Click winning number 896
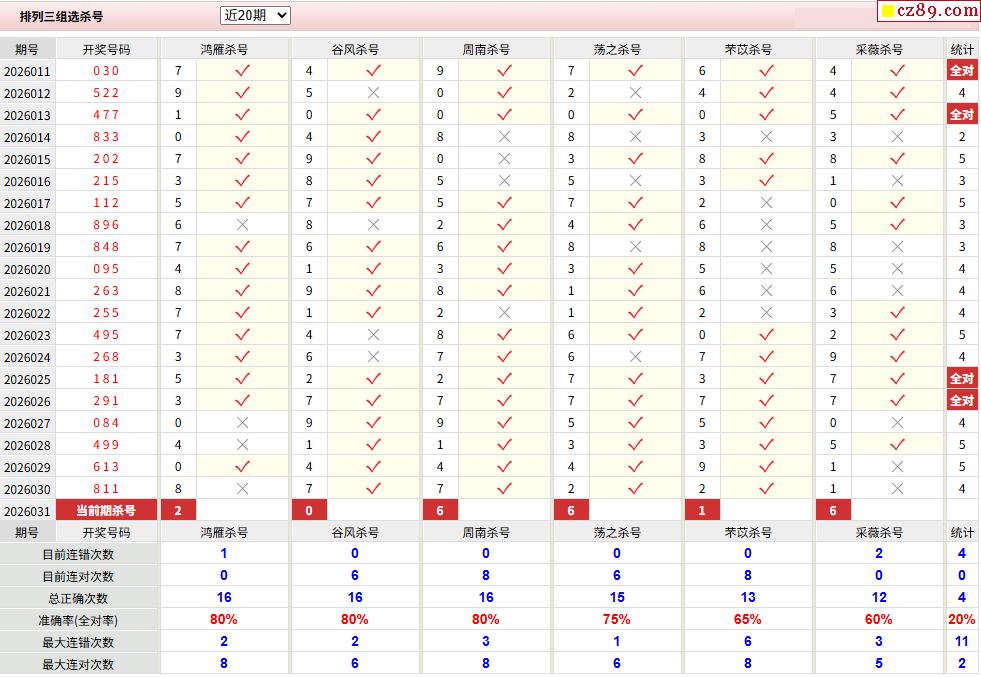 [106, 225]
